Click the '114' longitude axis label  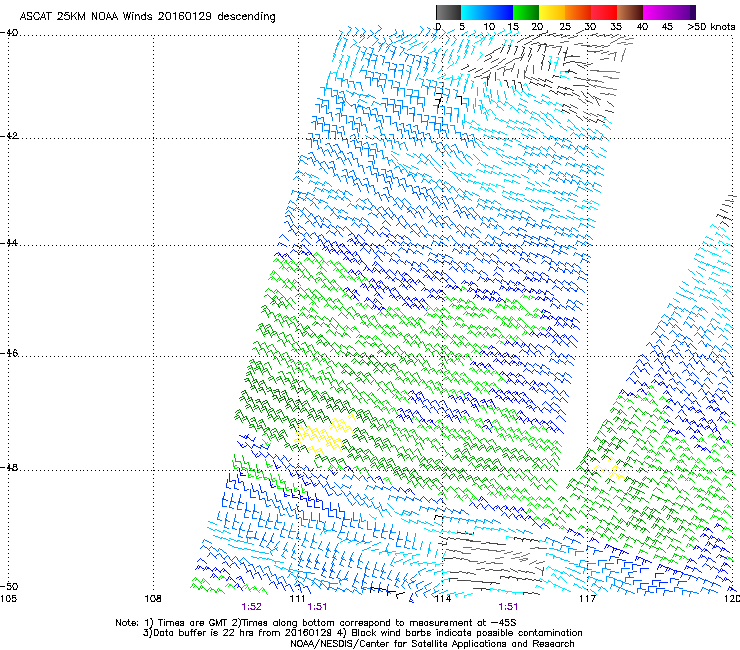pyautogui.click(x=442, y=599)
